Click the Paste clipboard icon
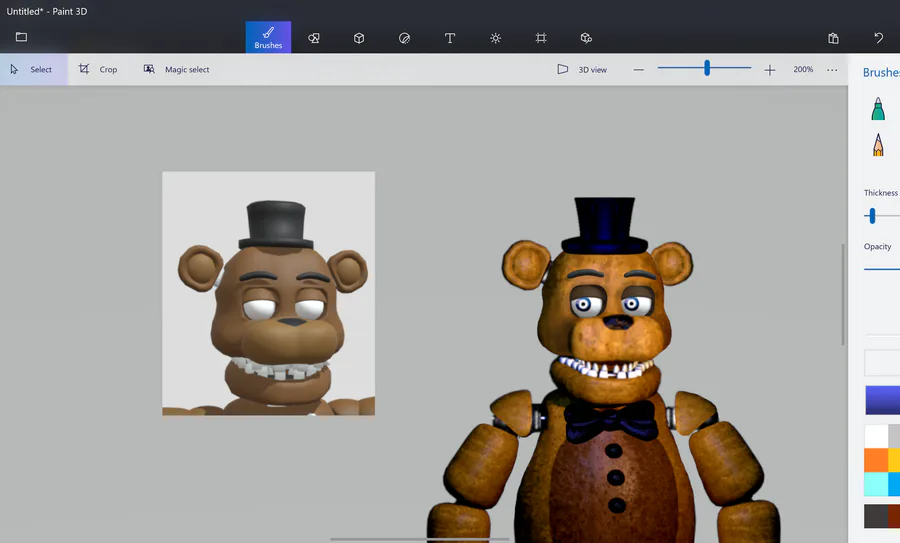 (833, 38)
